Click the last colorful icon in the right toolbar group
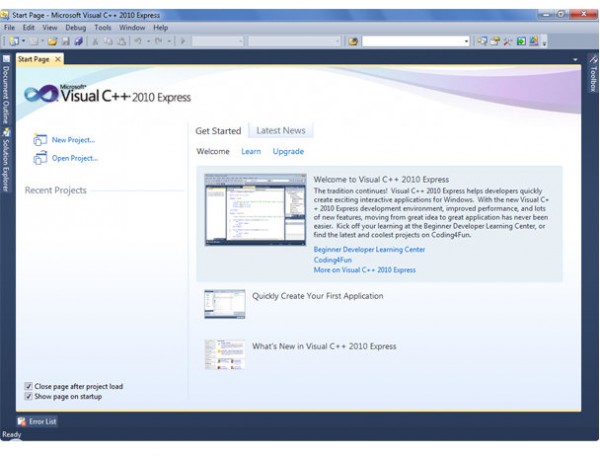 [534, 41]
